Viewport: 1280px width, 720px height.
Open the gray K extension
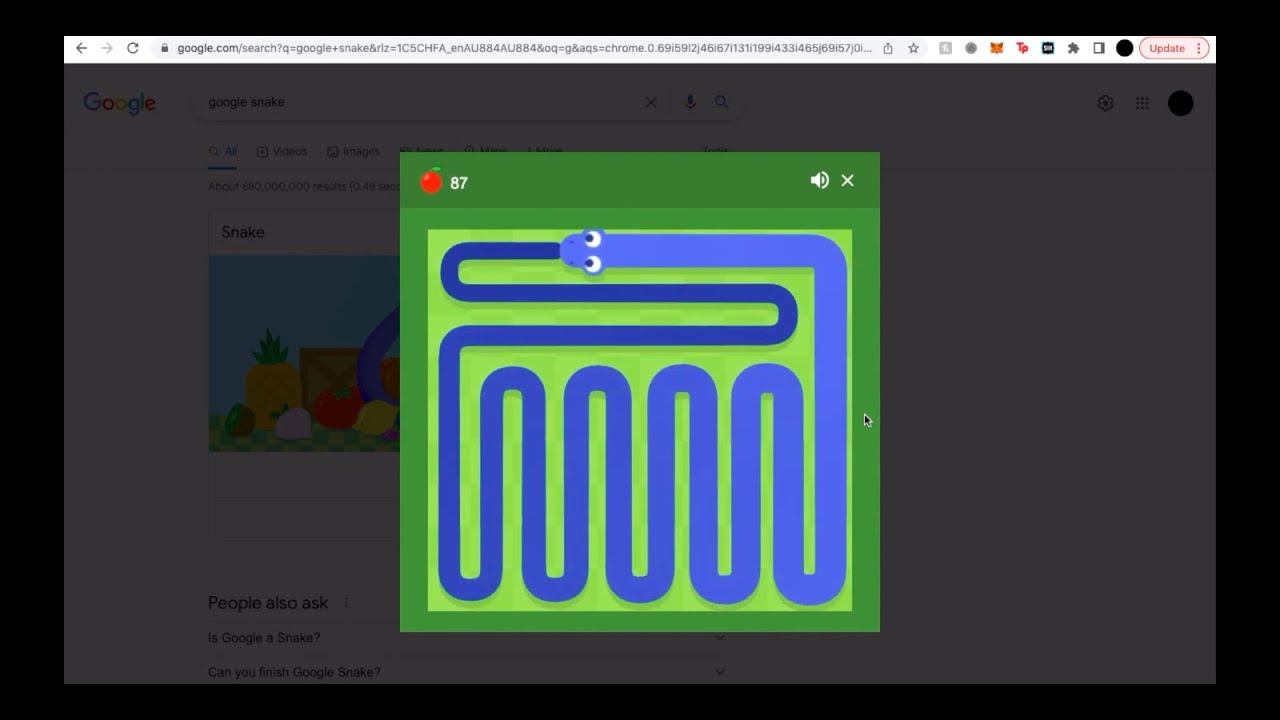[x=945, y=48]
